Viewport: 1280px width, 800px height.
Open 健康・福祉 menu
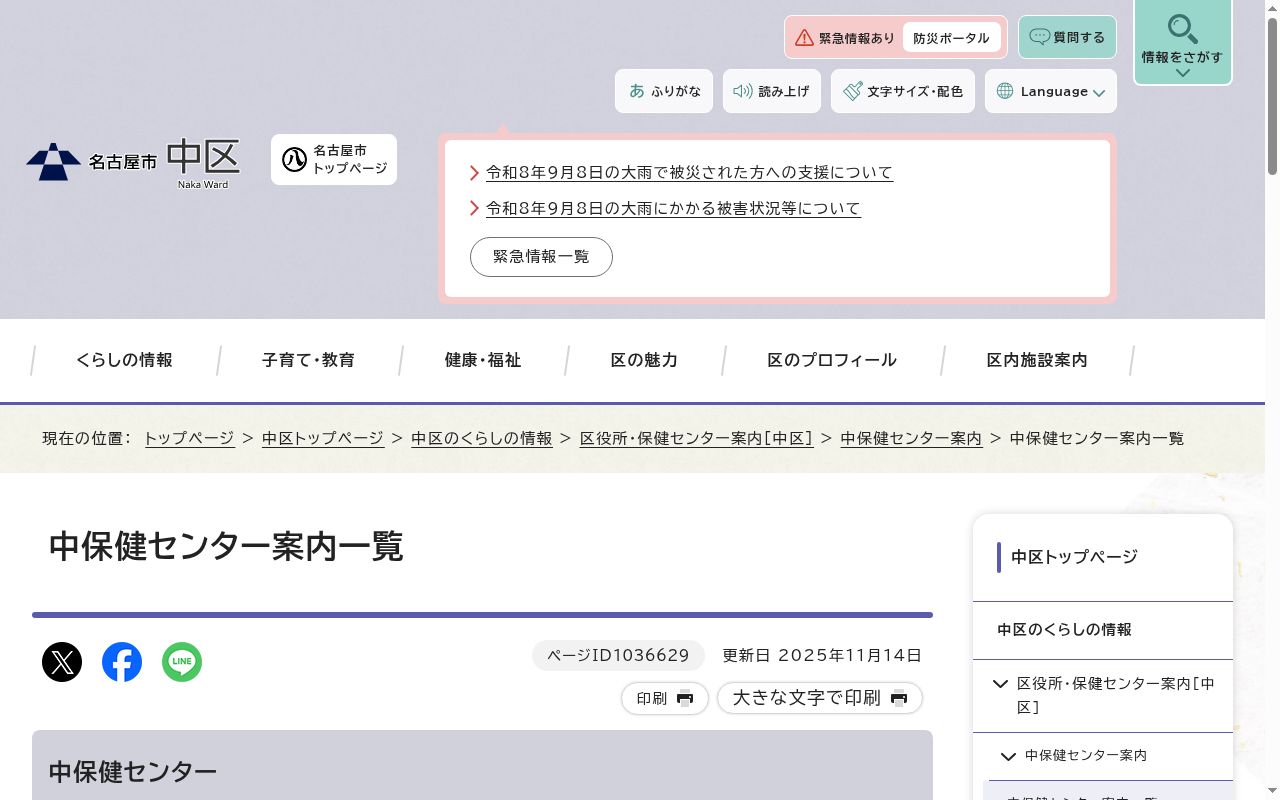tap(483, 360)
